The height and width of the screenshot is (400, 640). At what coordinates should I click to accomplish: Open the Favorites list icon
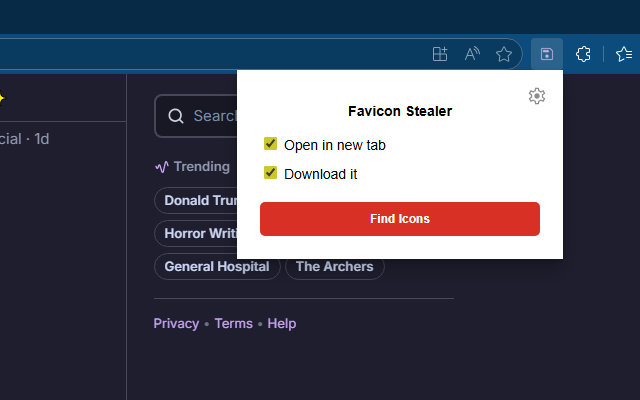624,54
